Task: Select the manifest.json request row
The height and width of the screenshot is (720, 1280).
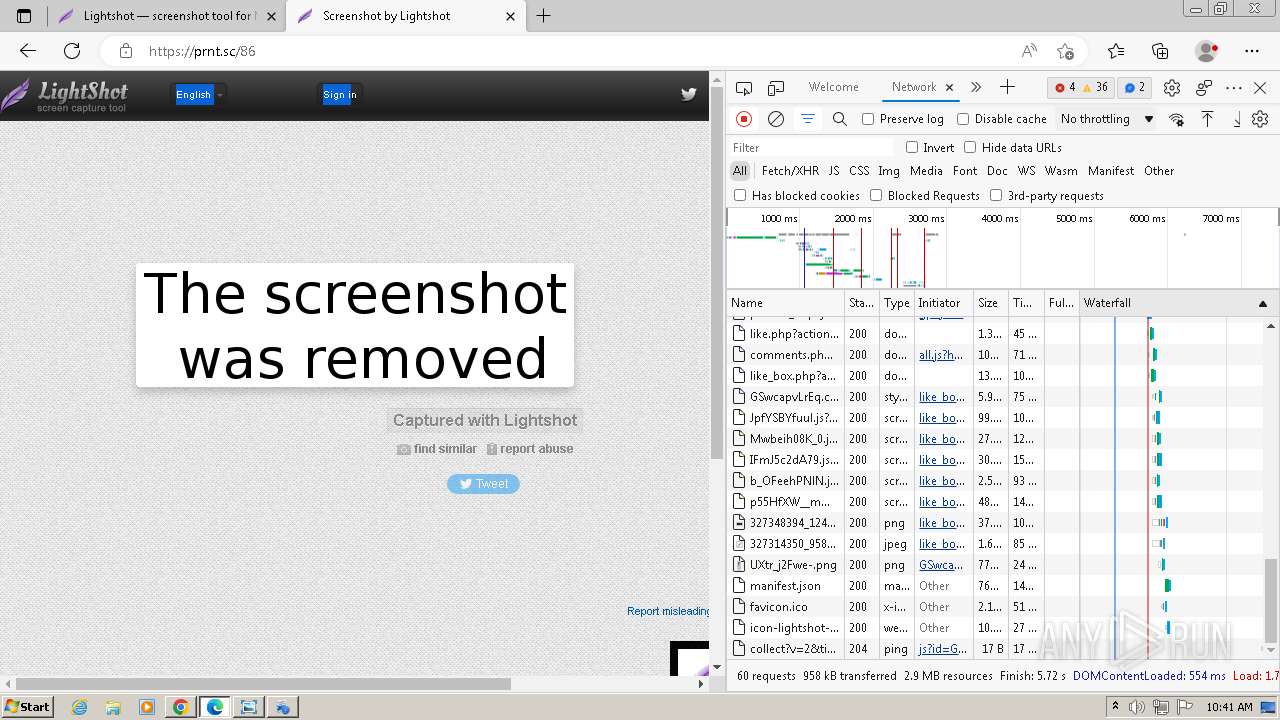Action: tap(995, 586)
